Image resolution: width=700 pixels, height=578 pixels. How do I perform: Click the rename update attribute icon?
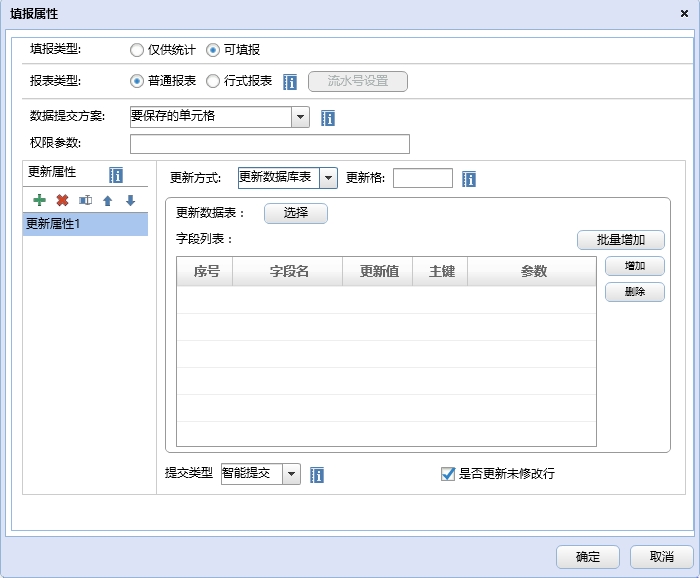pyautogui.click(x=85, y=200)
